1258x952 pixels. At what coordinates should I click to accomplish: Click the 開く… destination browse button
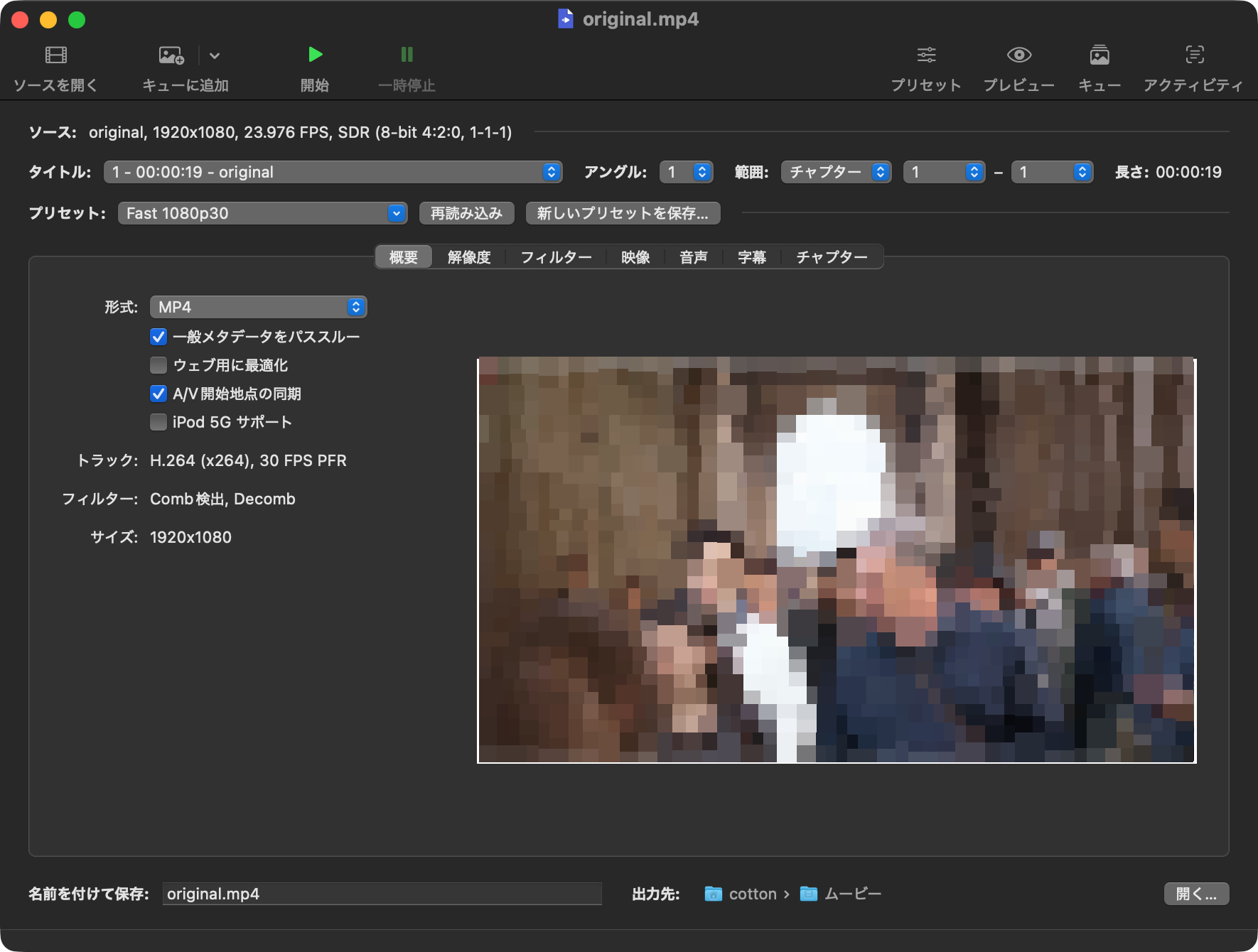(x=1196, y=894)
